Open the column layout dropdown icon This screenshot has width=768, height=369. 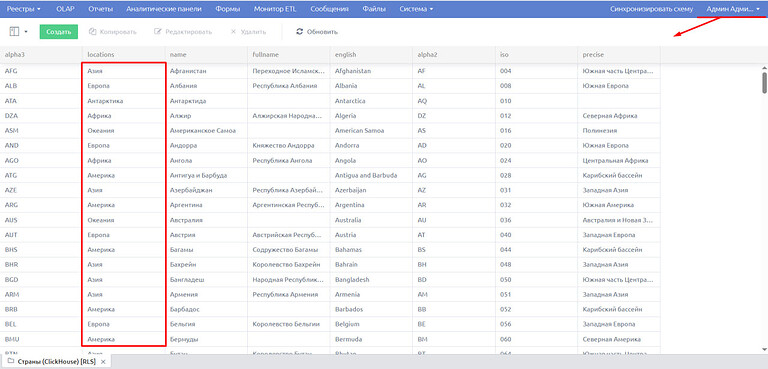point(18,31)
